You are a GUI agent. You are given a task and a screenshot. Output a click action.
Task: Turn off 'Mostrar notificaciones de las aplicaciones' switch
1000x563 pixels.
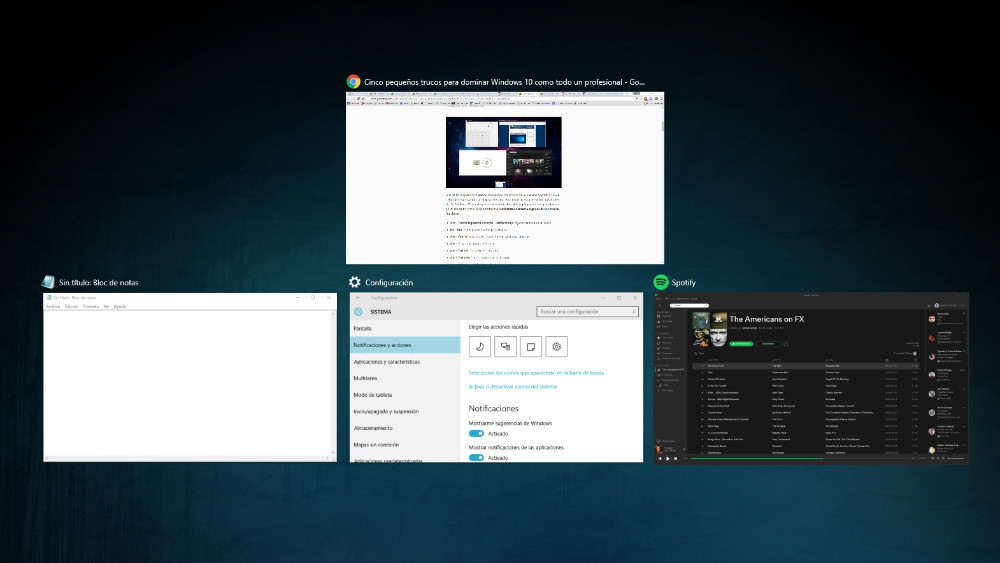click(476, 458)
